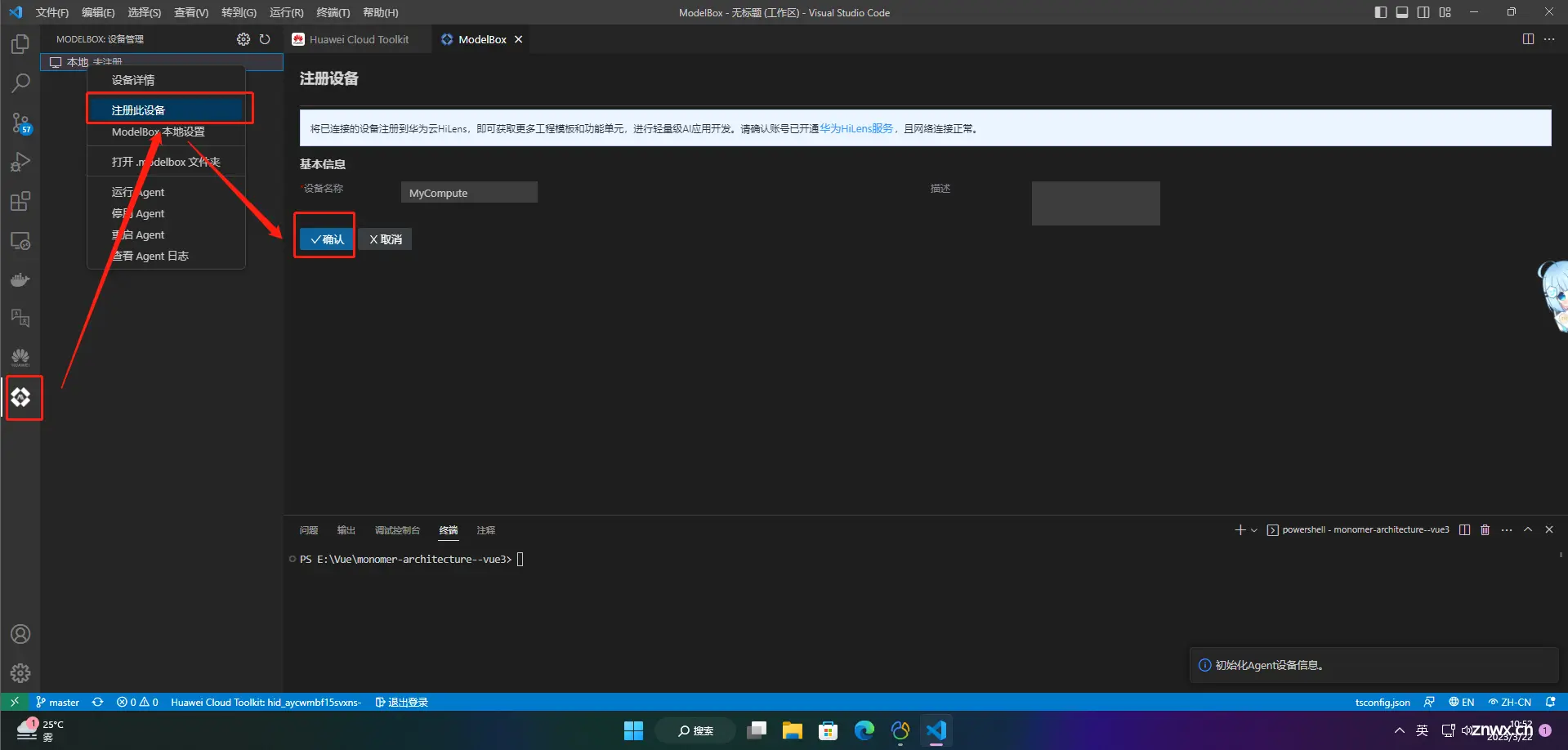Image resolution: width=1568 pixels, height=750 pixels.
Task: Switch to 问题 panel tab
Action: click(309, 530)
